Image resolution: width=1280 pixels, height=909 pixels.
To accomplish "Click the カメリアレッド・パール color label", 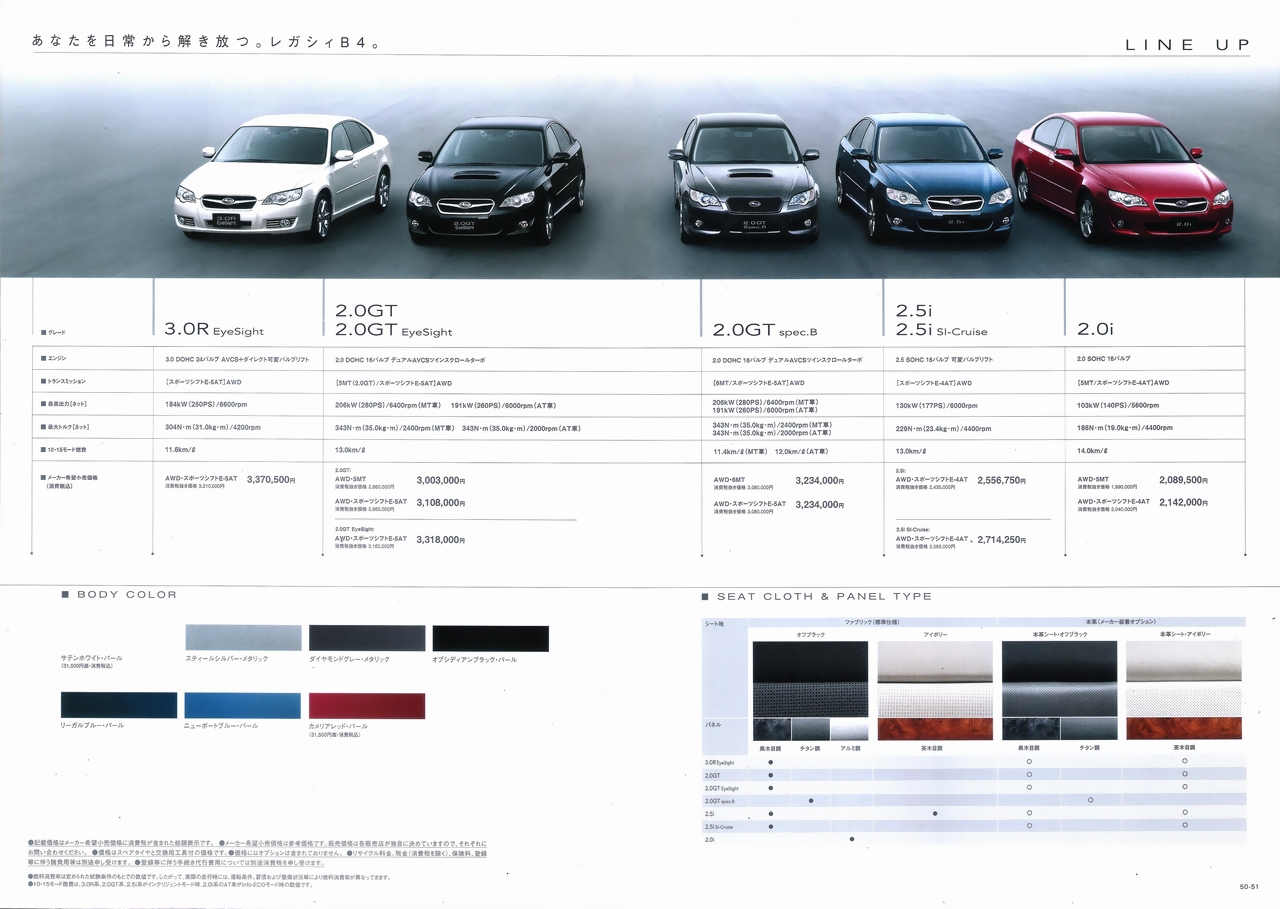I will pos(338,725).
